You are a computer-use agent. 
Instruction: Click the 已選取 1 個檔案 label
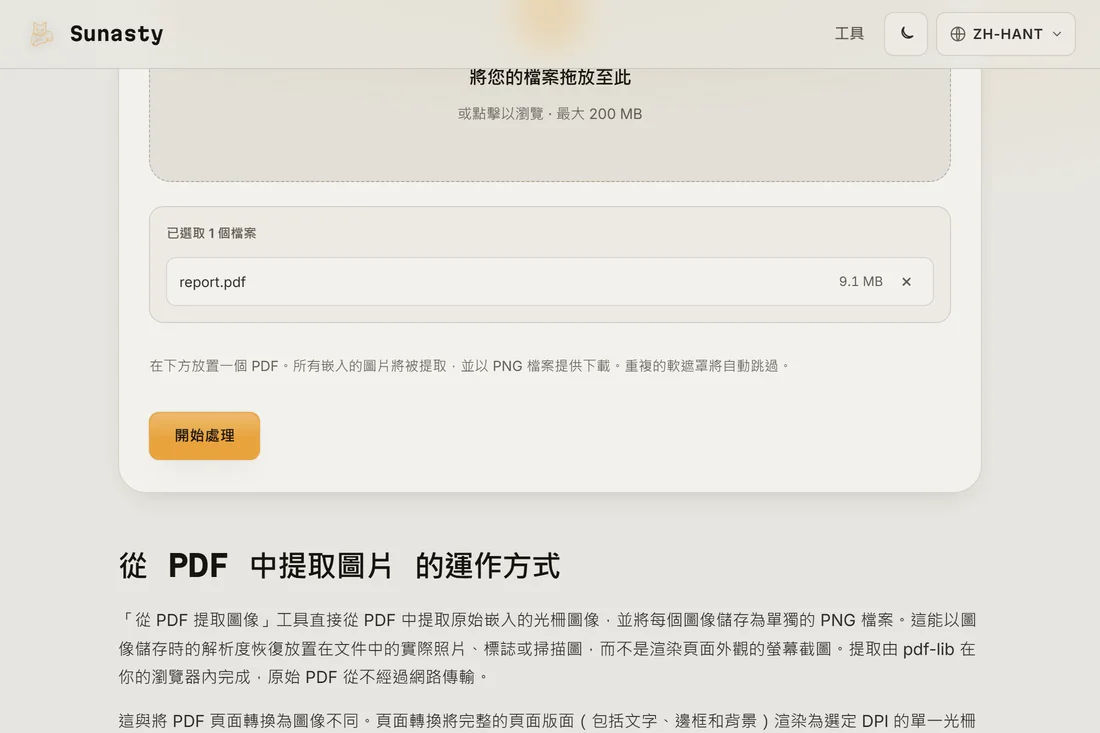211,233
